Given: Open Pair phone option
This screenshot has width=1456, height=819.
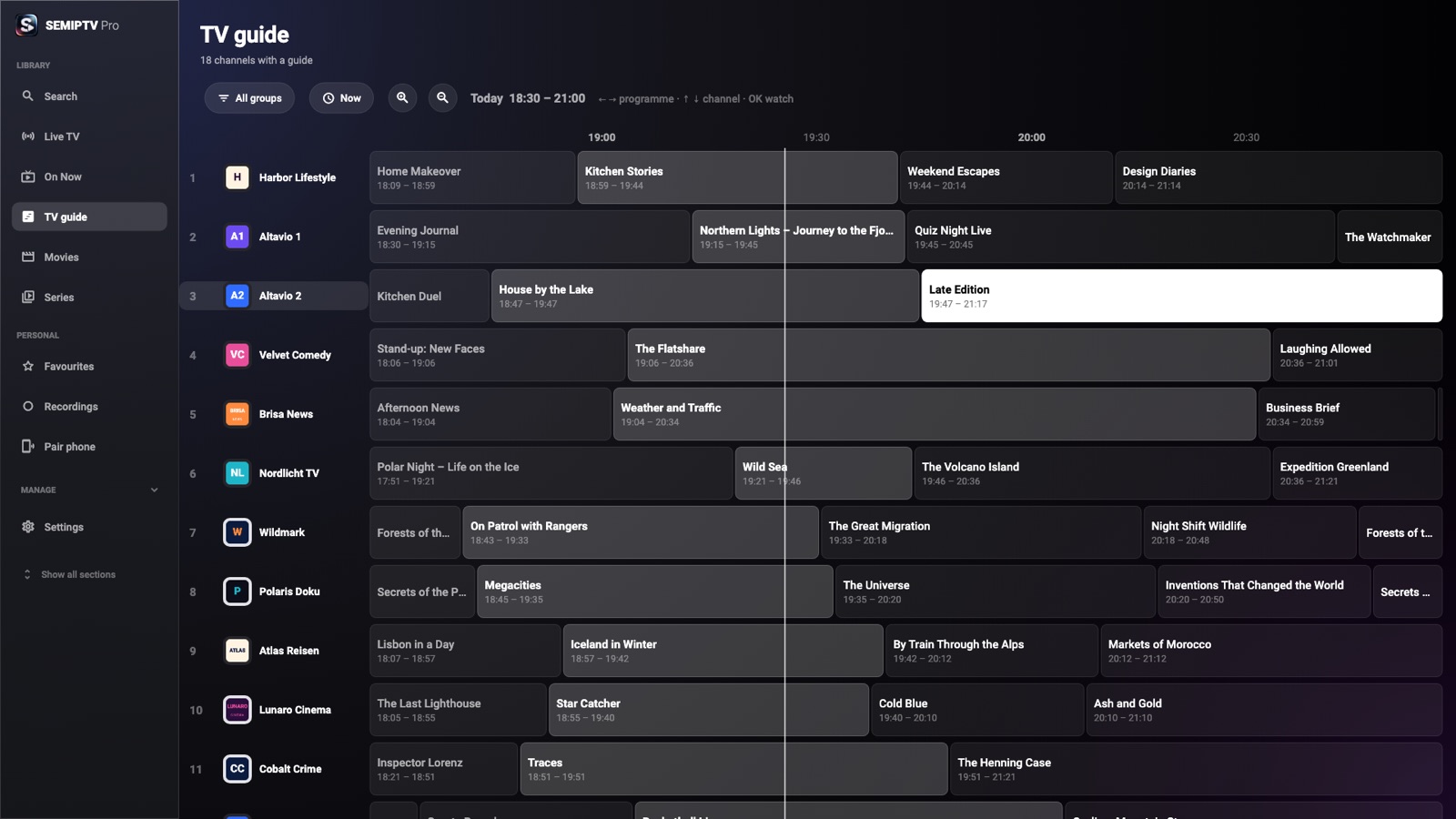Looking at the screenshot, I should click(x=89, y=446).
